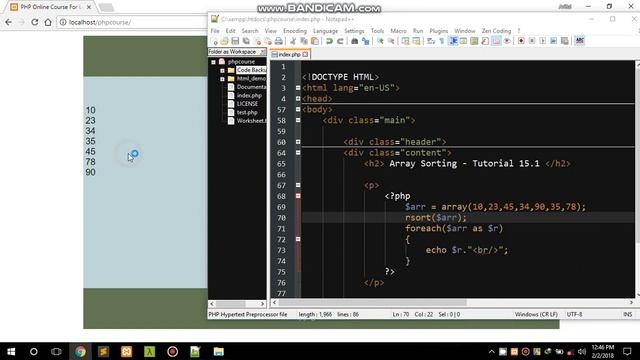Open the Encoding menu
Image resolution: width=640 pixels, height=360 pixels.
tap(295, 31)
